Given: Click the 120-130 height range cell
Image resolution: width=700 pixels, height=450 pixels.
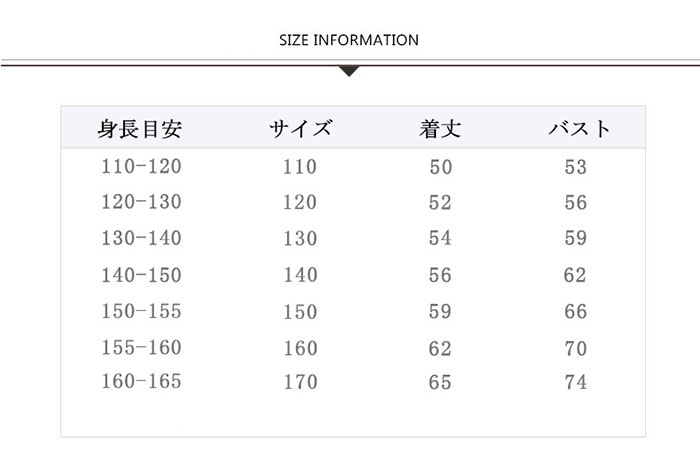Looking at the screenshot, I should [141, 202].
